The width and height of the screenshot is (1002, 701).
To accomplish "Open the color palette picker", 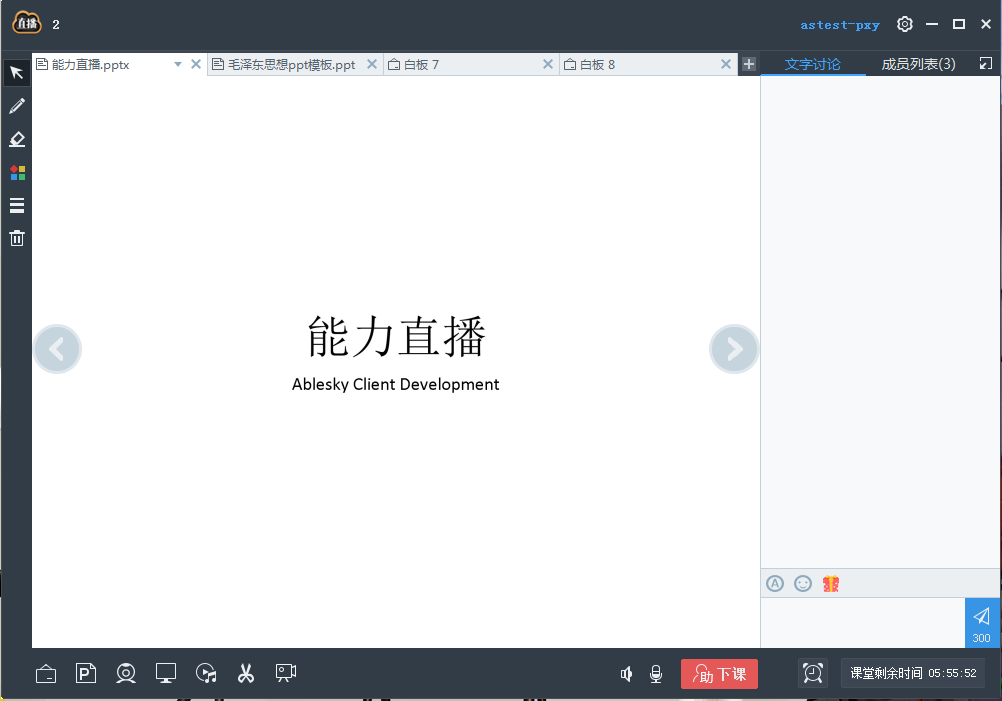I will [x=17, y=172].
